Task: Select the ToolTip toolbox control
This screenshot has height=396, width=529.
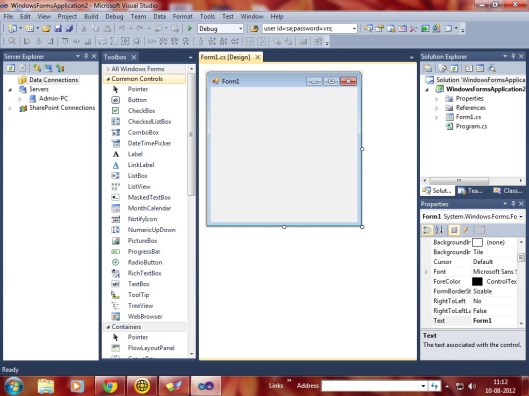Action: click(x=138, y=294)
